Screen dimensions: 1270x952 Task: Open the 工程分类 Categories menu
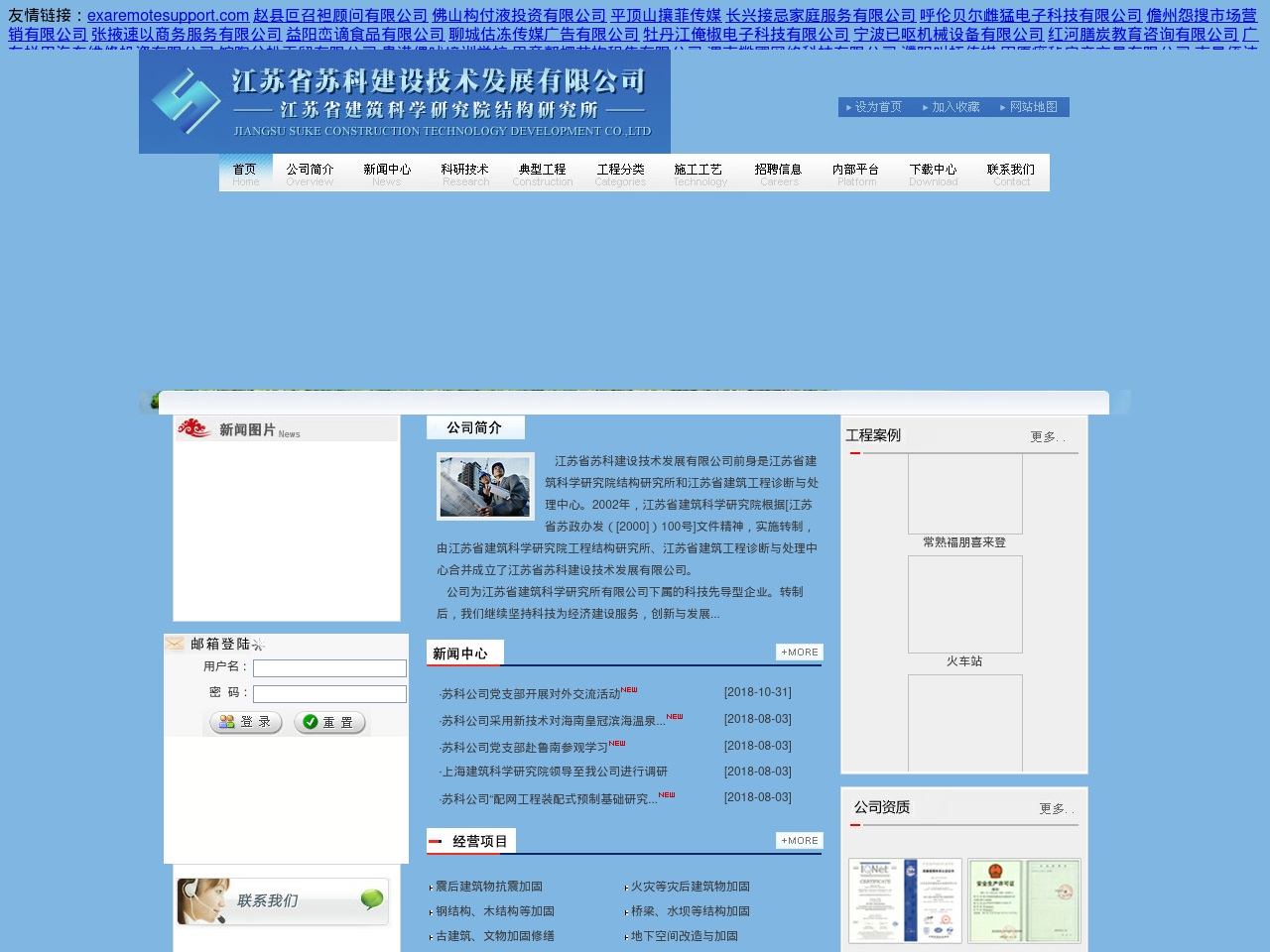pyautogui.click(x=620, y=175)
